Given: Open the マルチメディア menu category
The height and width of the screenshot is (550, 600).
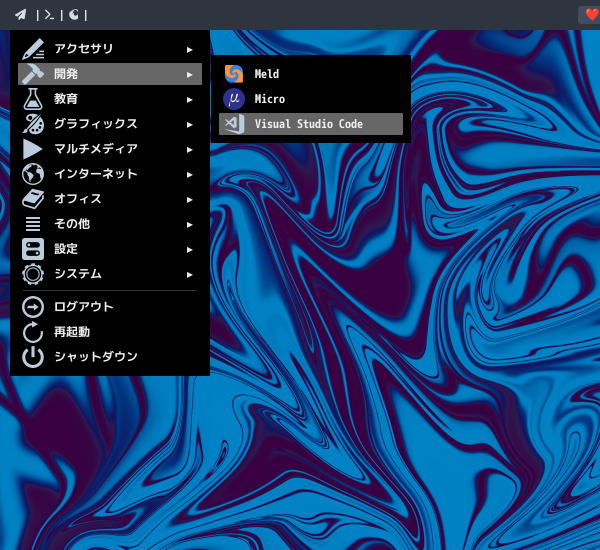Looking at the screenshot, I should pos(110,149).
